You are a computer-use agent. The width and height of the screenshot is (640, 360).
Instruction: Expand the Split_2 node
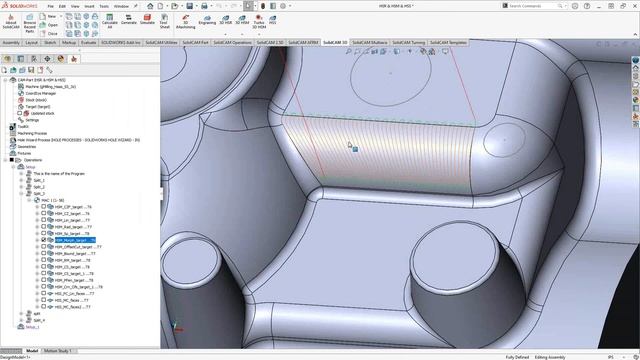[x=21, y=187]
